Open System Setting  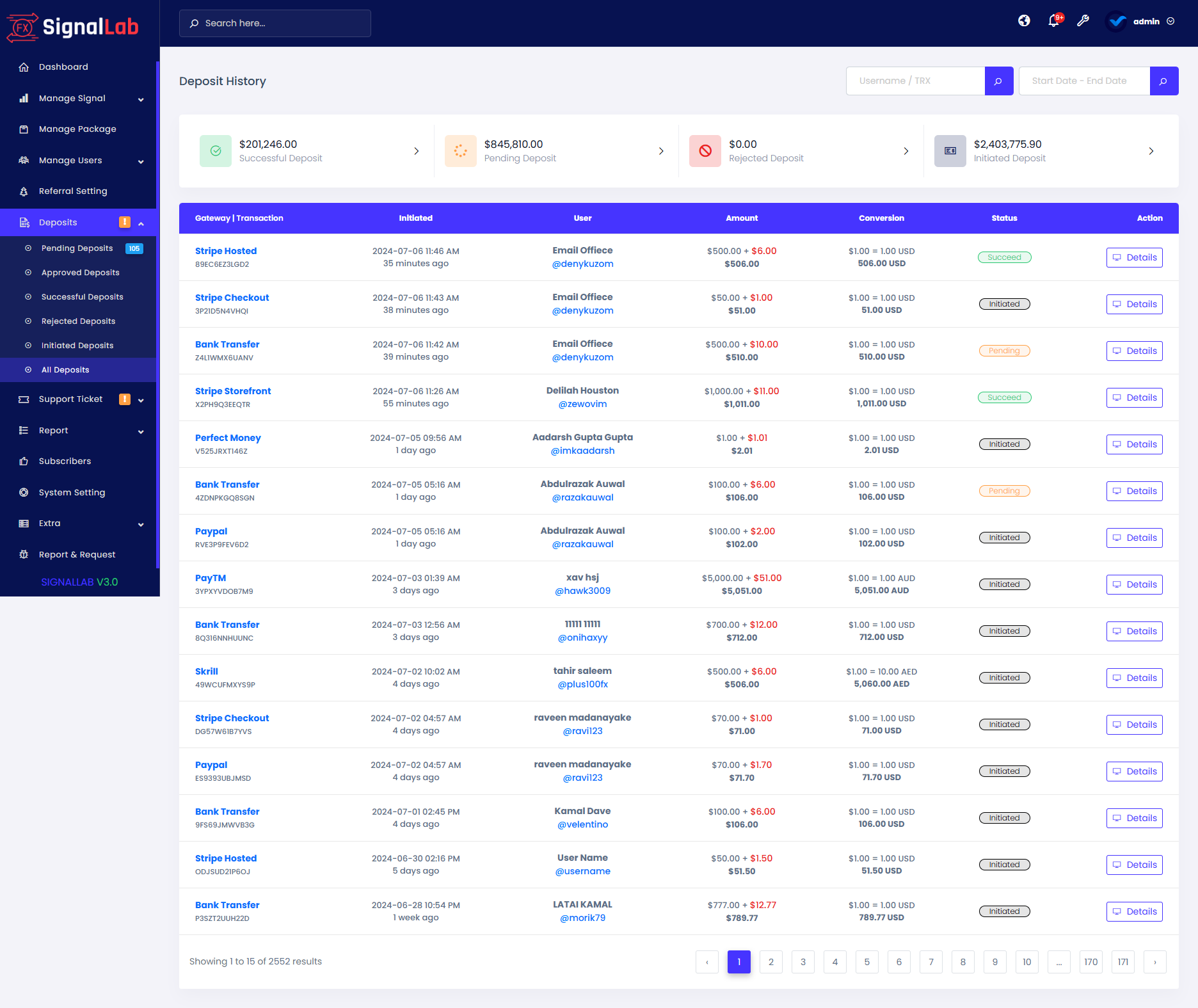tap(71, 492)
